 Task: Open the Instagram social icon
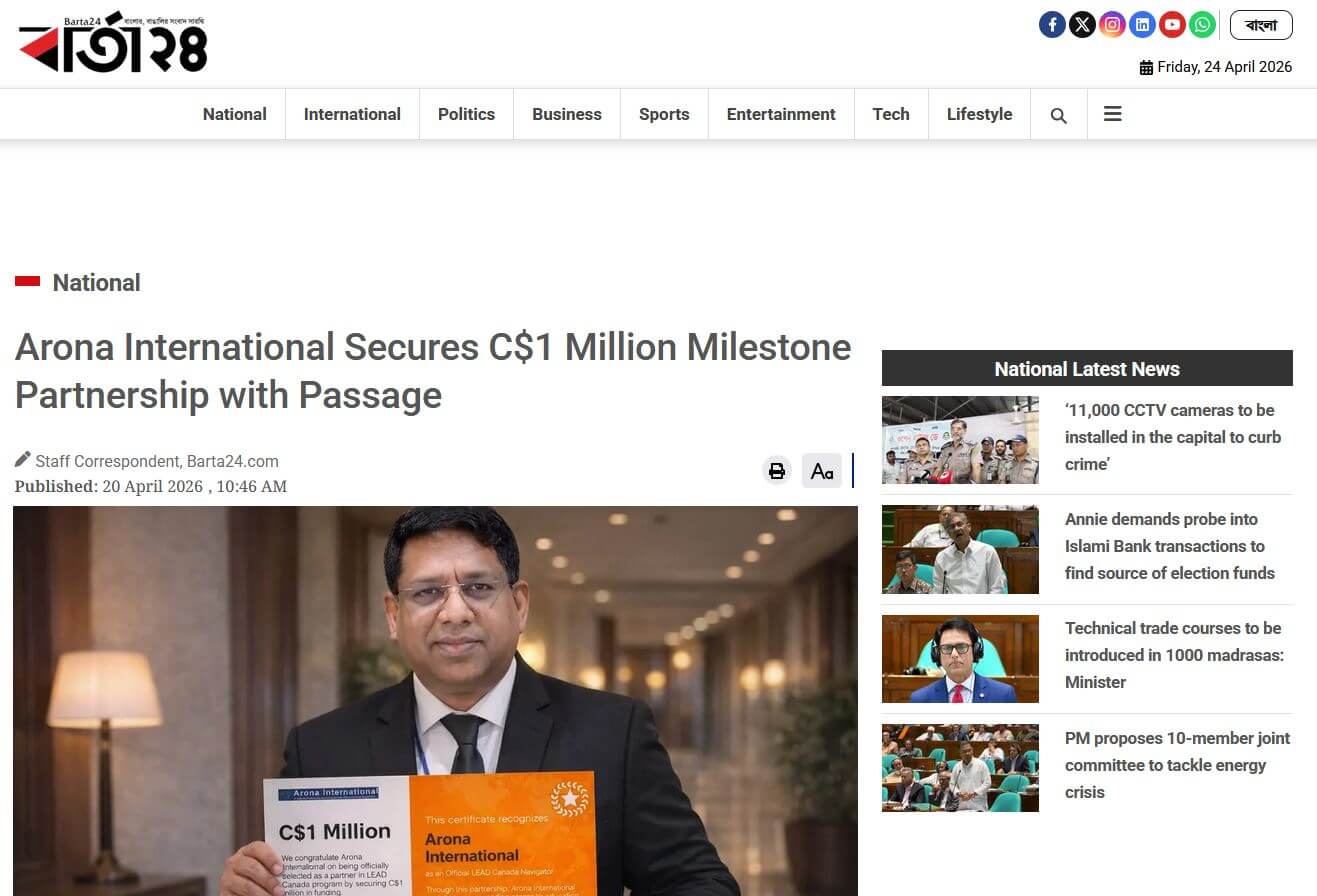tap(1112, 24)
